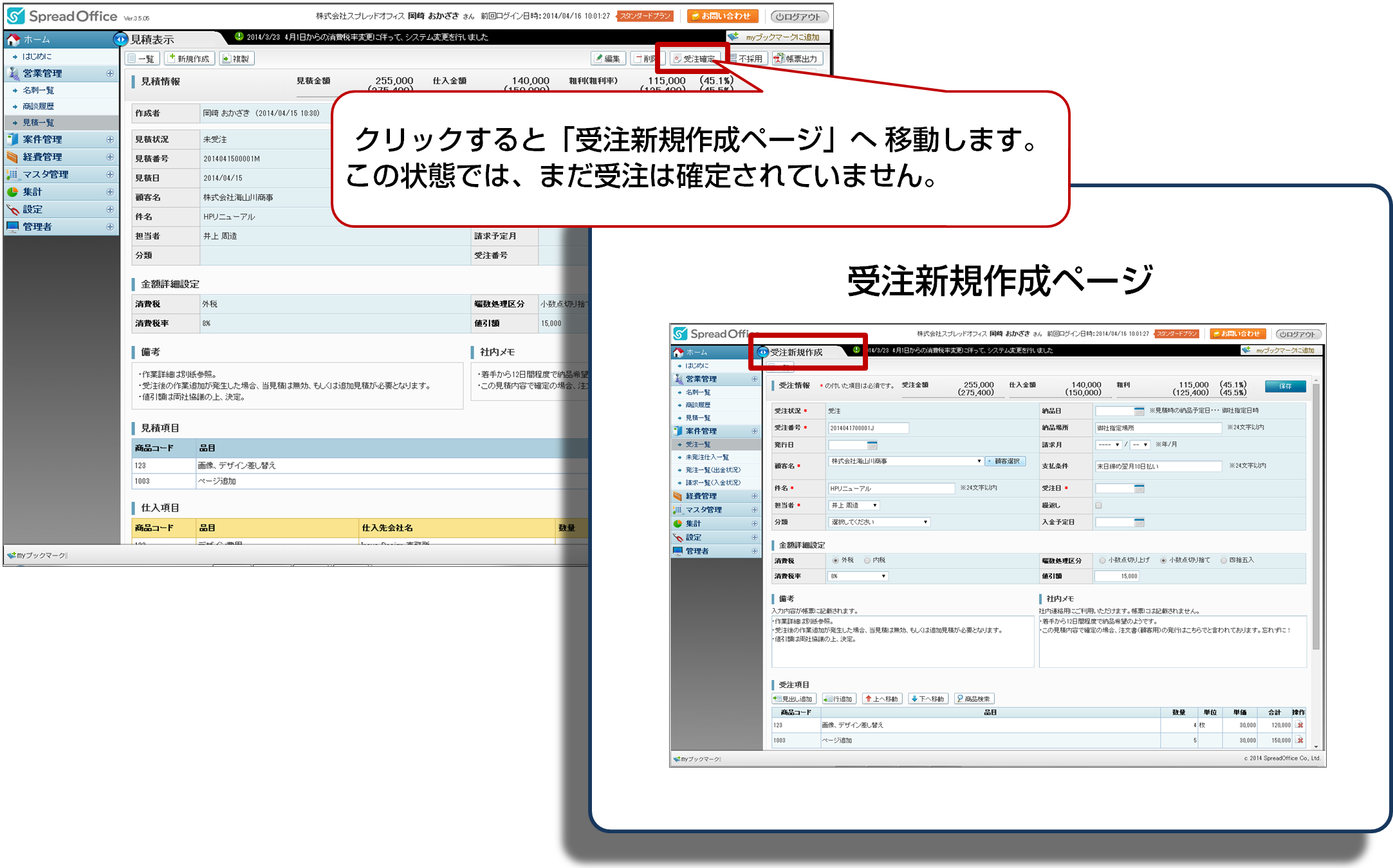Click green notice icon in 見積表示 news bar
The width and height of the screenshot is (1393, 868).
coord(239,37)
